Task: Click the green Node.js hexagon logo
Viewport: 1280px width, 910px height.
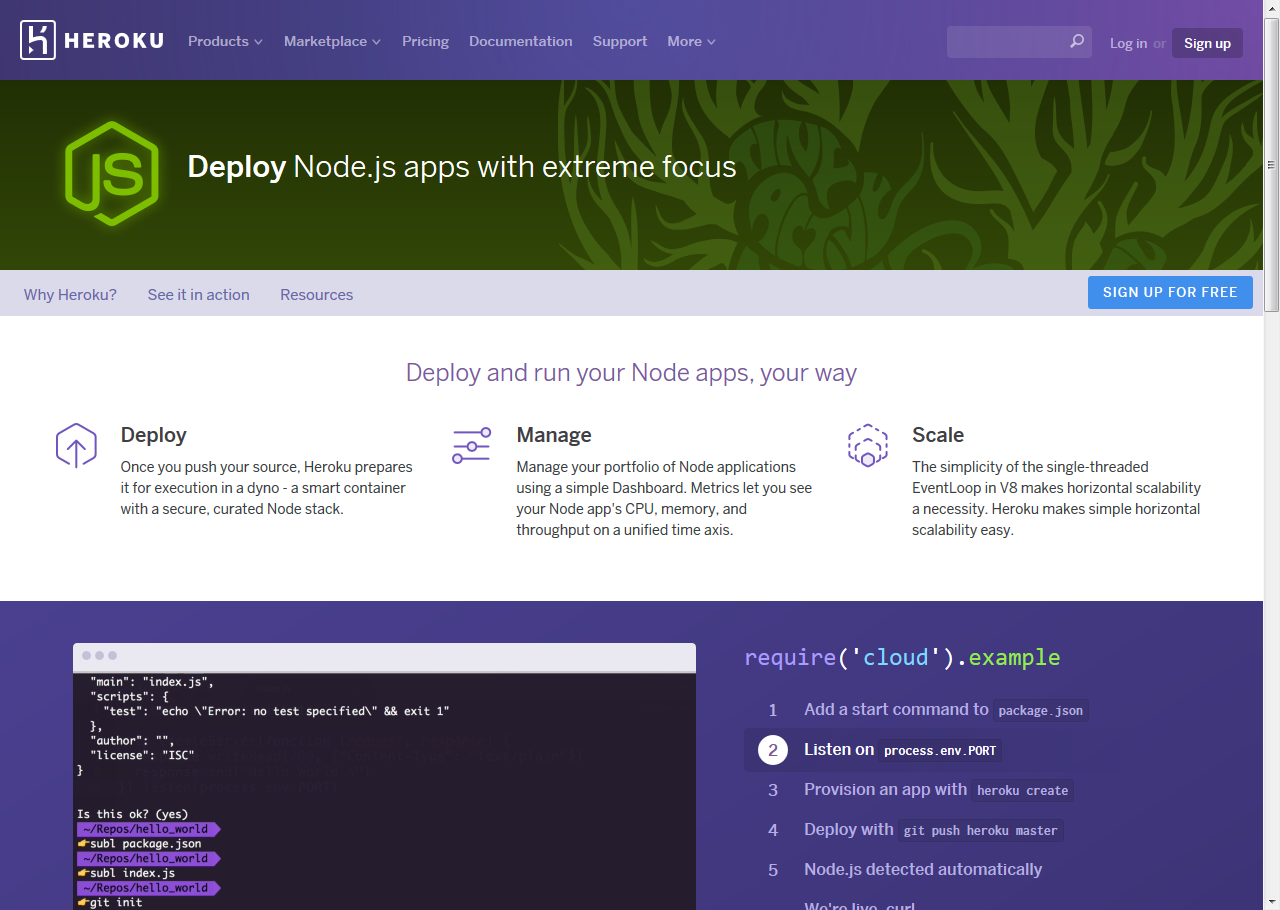Action: coord(112,174)
